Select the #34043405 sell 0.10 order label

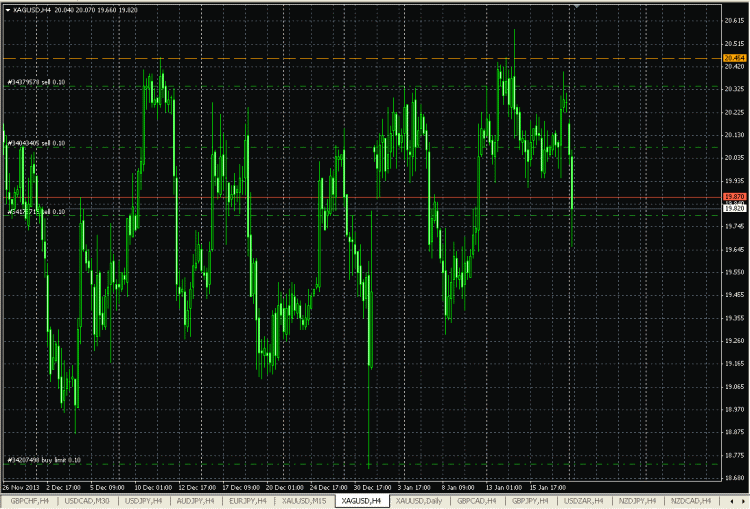pyautogui.click(x=36, y=143)
